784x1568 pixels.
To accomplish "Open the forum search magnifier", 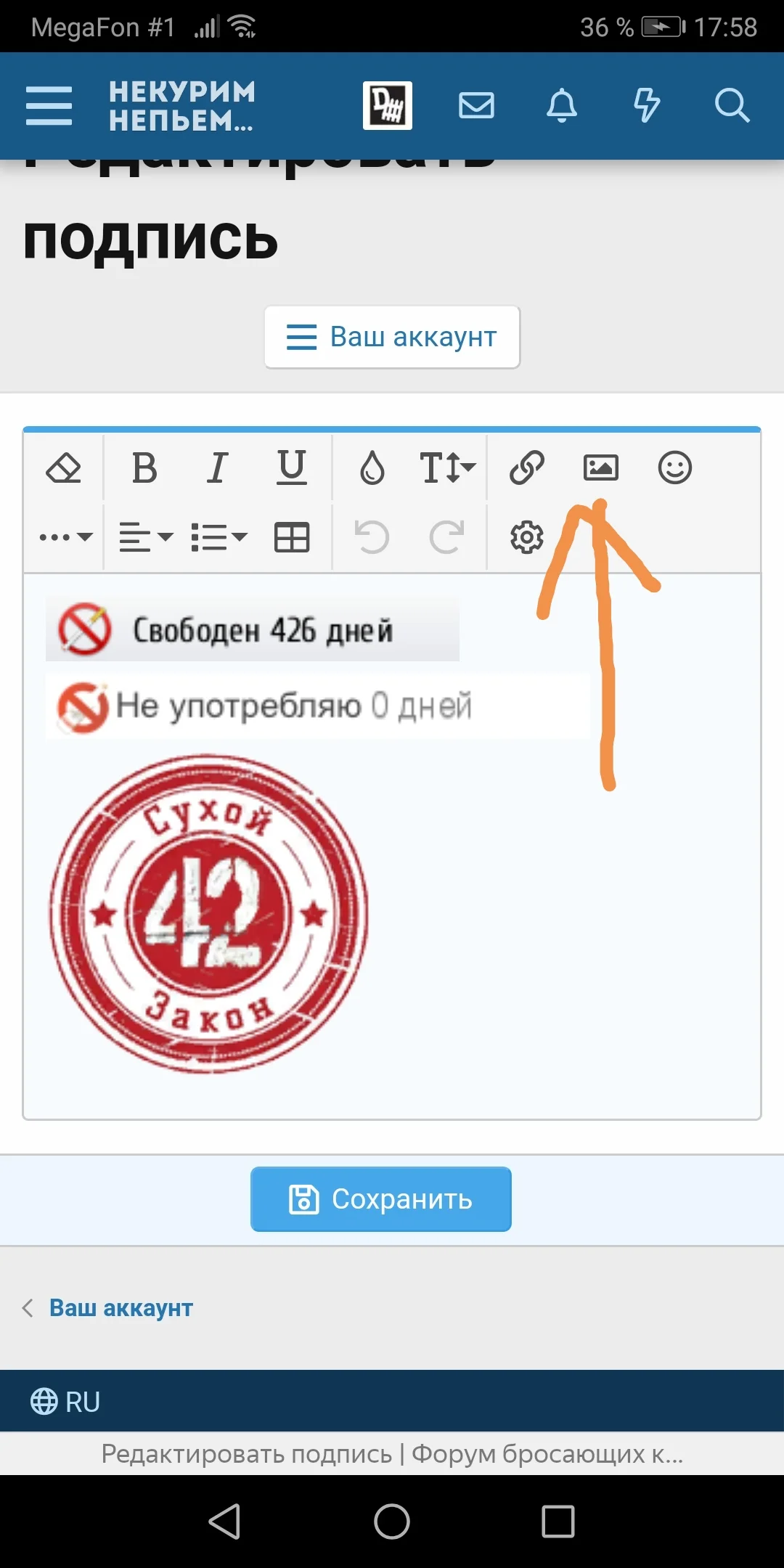I will 732,106.
